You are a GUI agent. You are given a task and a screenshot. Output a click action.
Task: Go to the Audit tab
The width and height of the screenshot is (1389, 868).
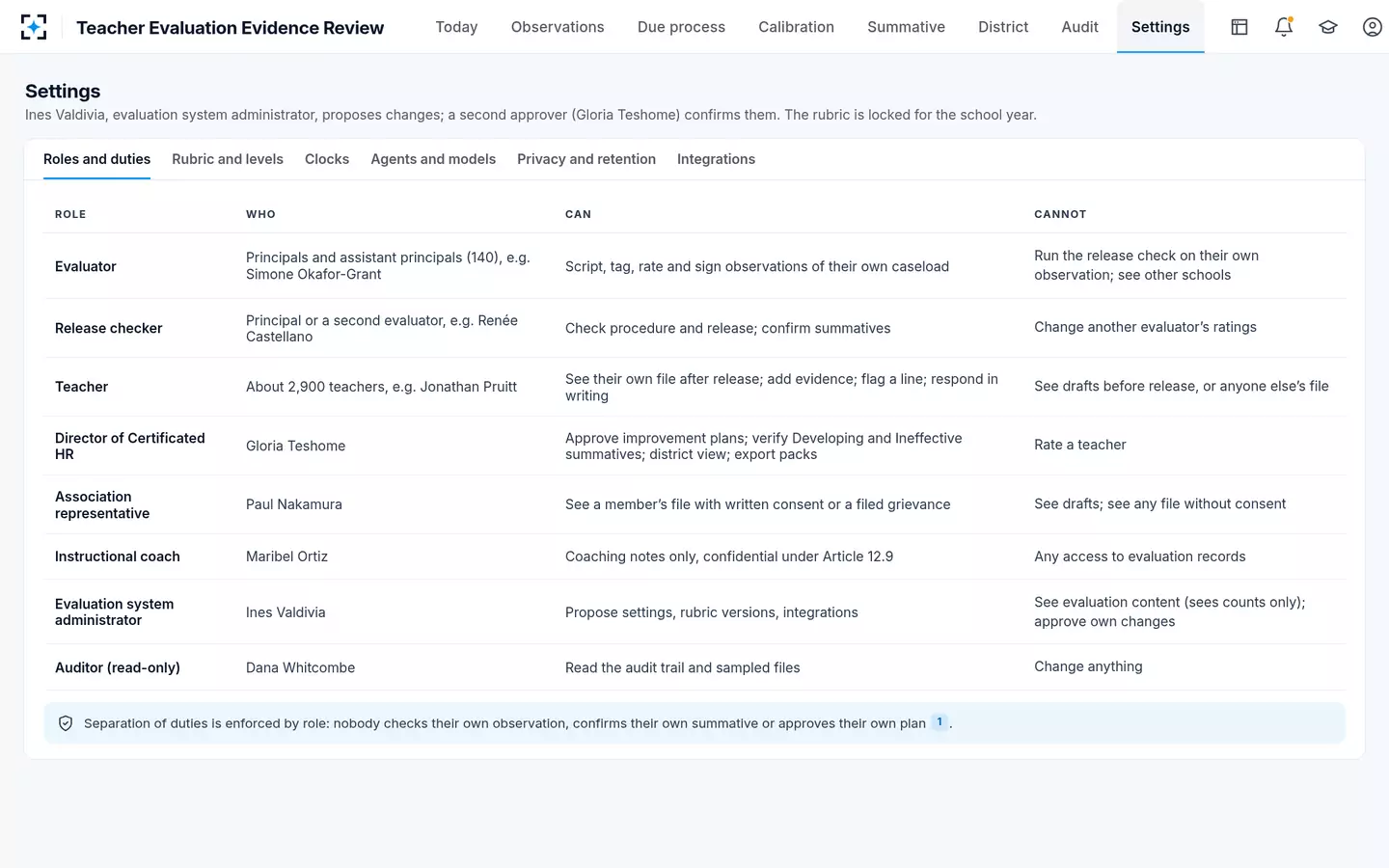(x=1079, y=27)
